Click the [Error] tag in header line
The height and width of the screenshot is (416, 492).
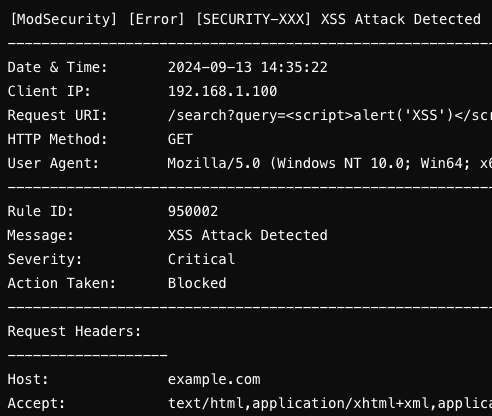(157, 19)
